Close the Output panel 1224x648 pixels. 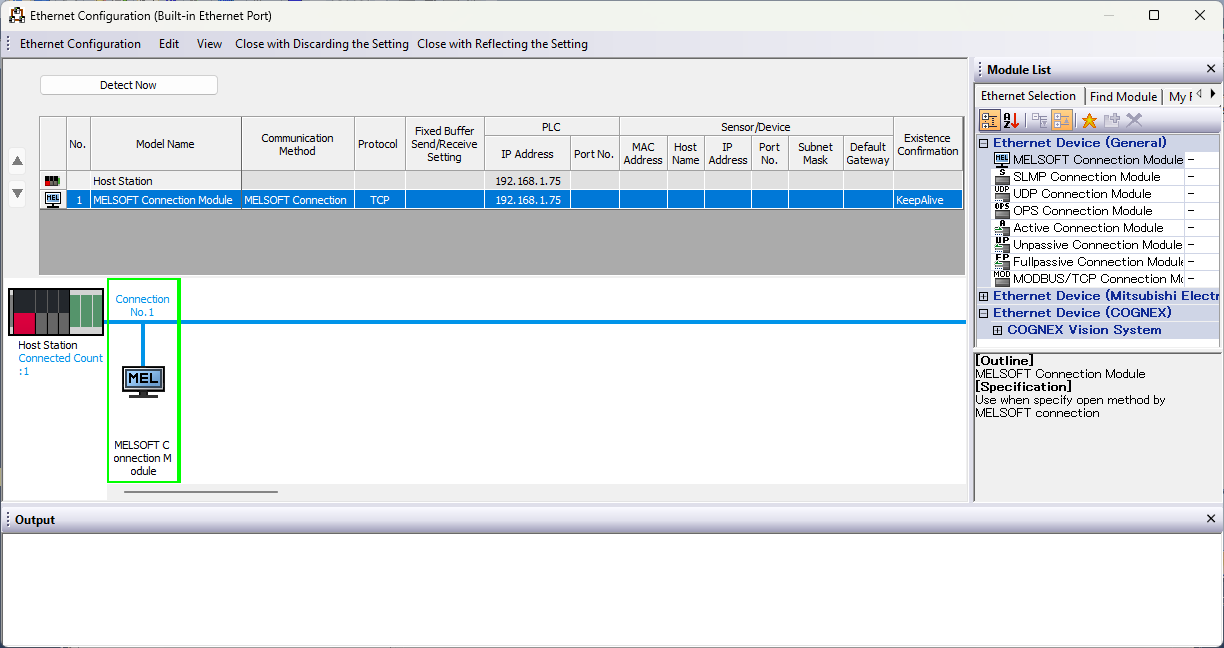(1211, 519)
